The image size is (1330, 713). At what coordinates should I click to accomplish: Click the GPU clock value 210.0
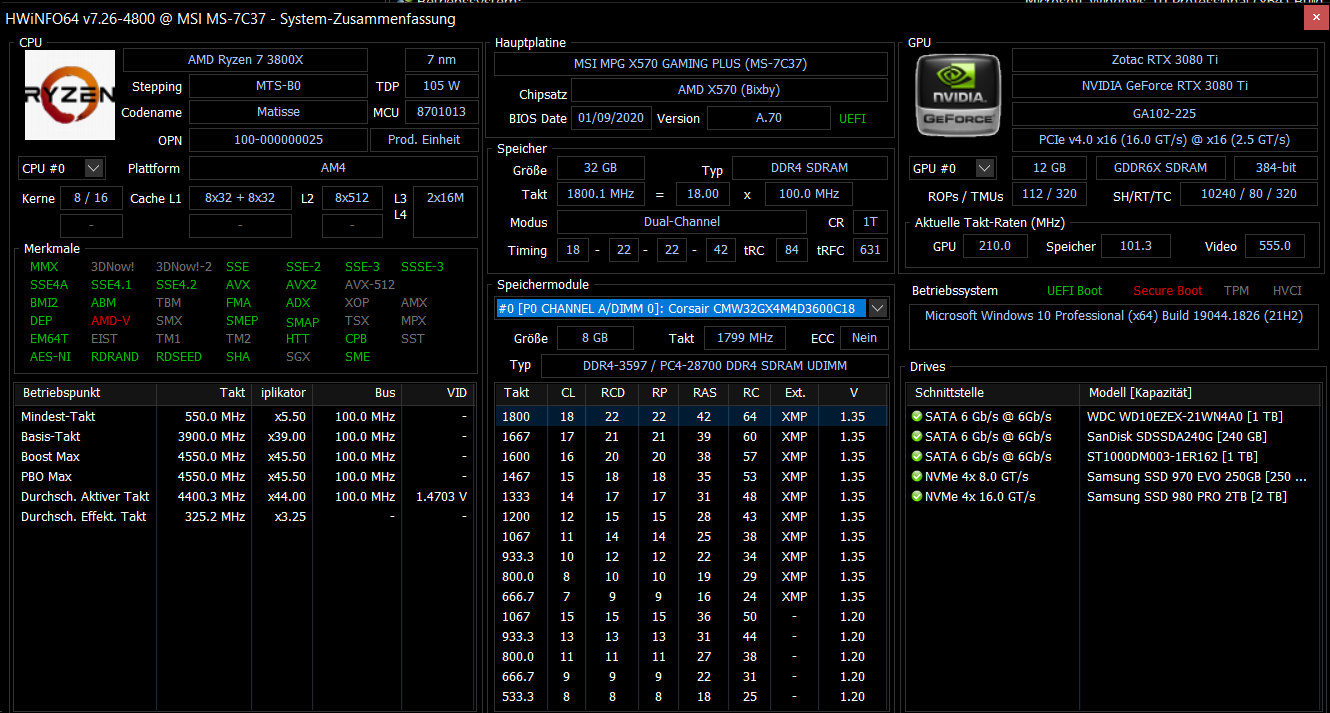994,246
